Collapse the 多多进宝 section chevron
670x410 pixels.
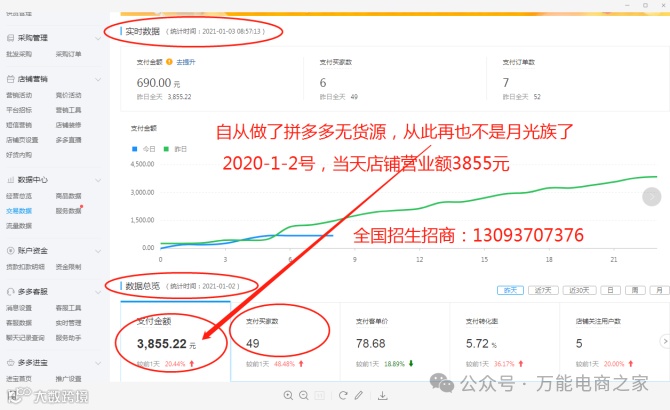[98, 363]
